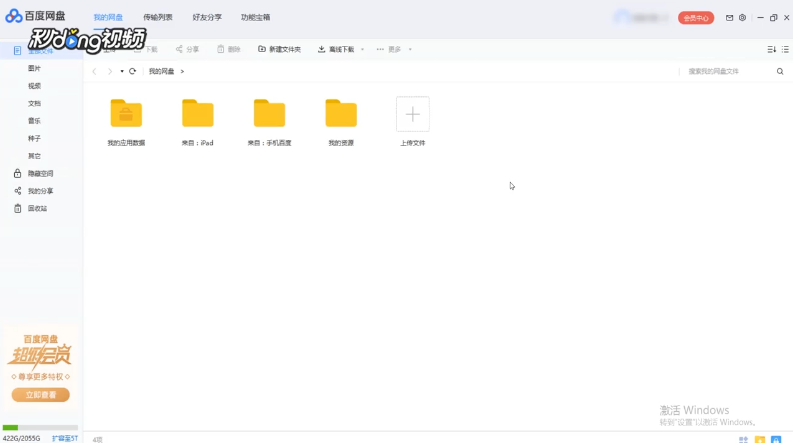The image size is (793, 443).
Task: Select 文档 category in sidebar
Action: point(34,103)
